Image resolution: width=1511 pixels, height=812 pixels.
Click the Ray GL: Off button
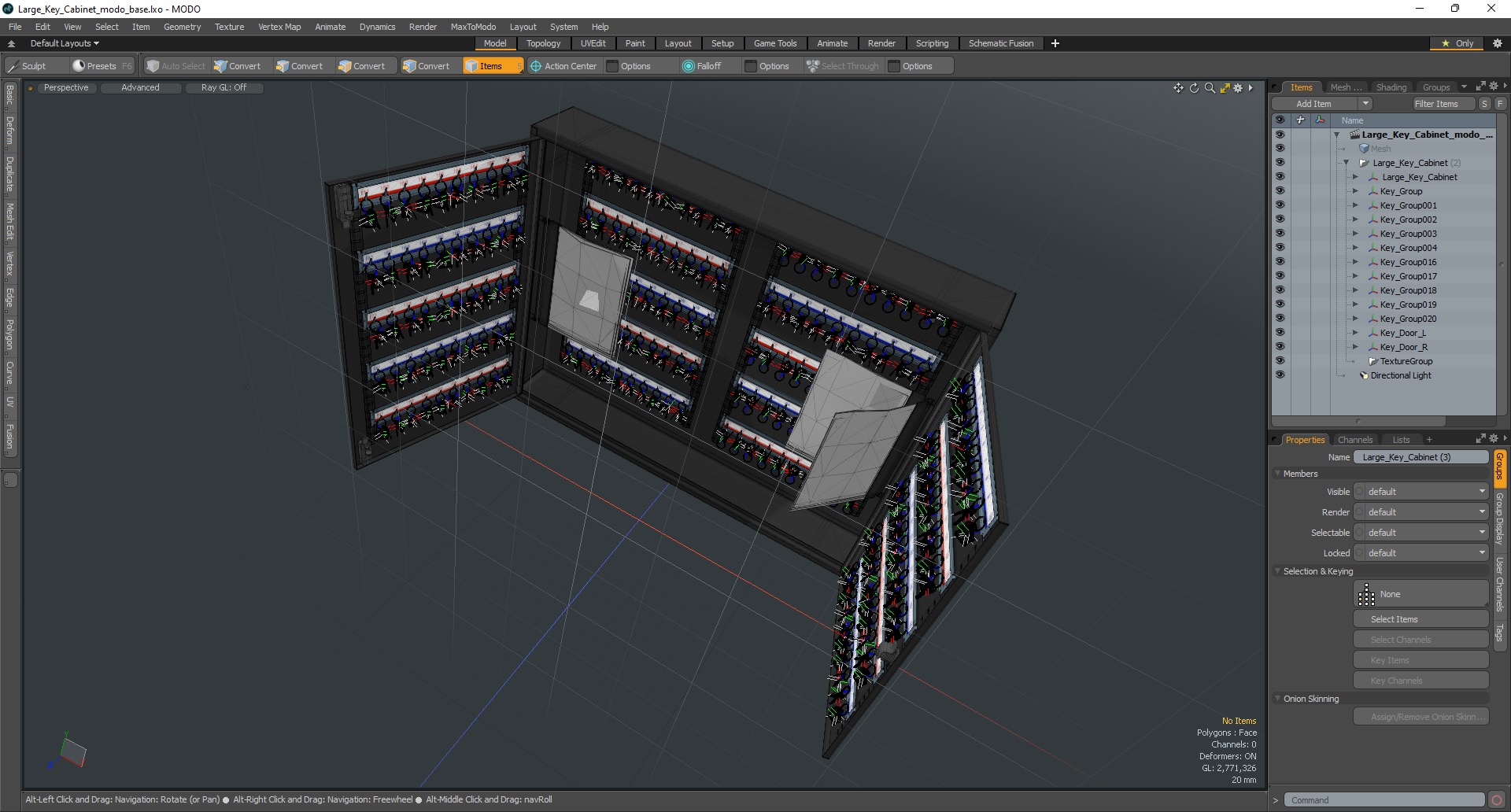point(224,87)
